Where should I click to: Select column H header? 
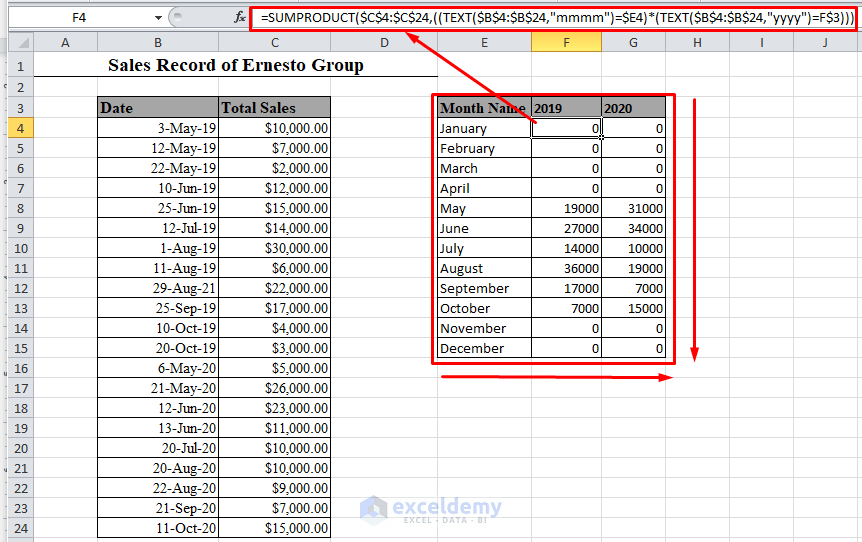pos(697,42)
